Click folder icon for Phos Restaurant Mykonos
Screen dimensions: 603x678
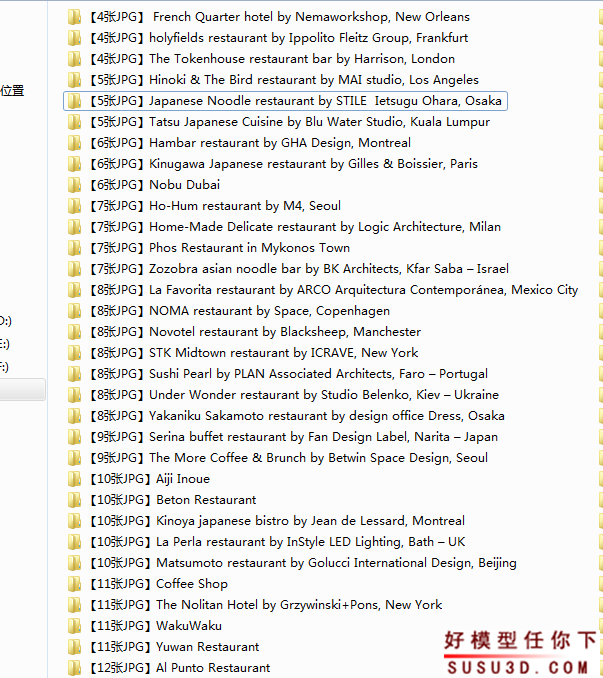(74, 248)
